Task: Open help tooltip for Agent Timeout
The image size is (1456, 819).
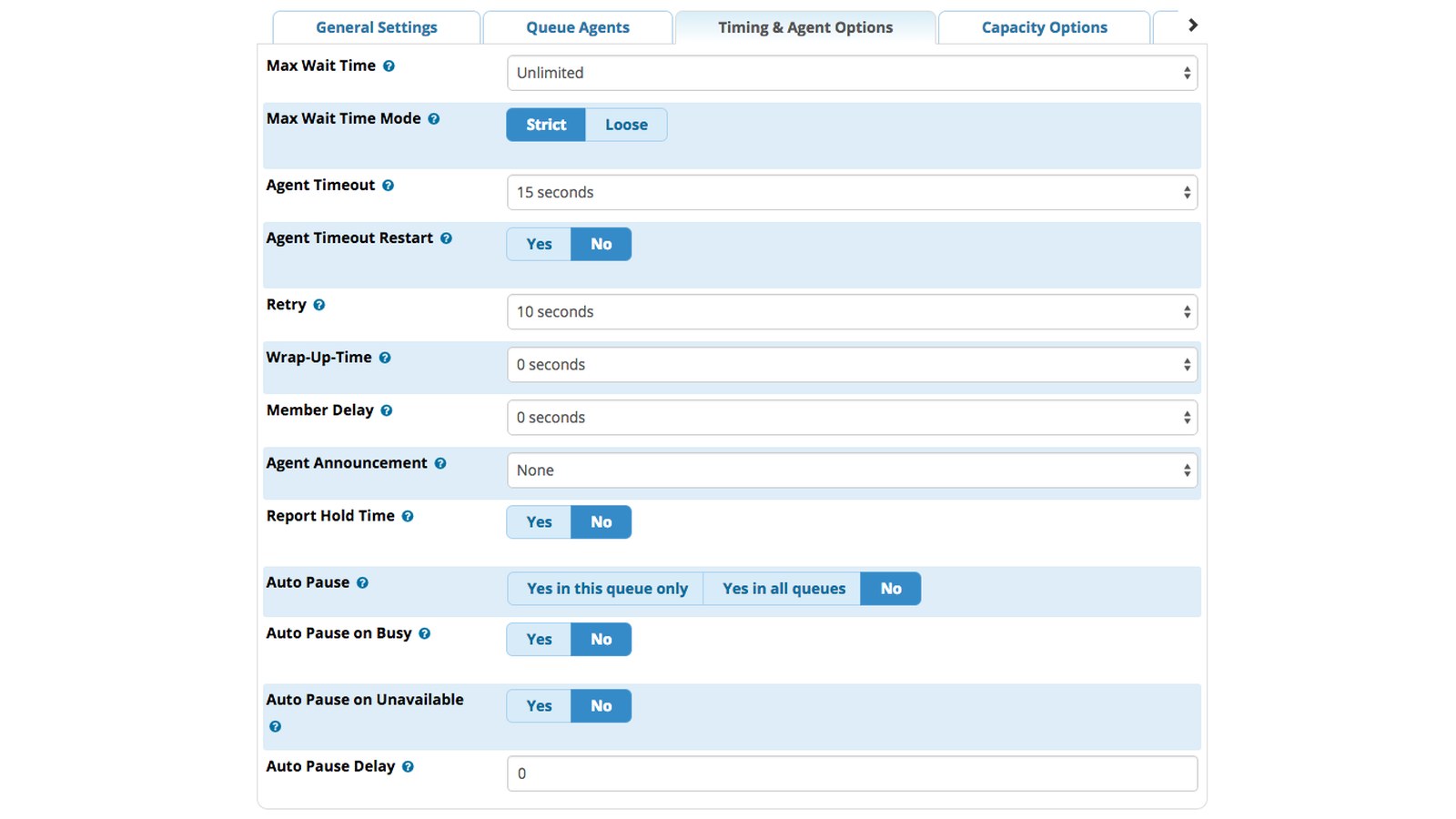Action: 388,186
